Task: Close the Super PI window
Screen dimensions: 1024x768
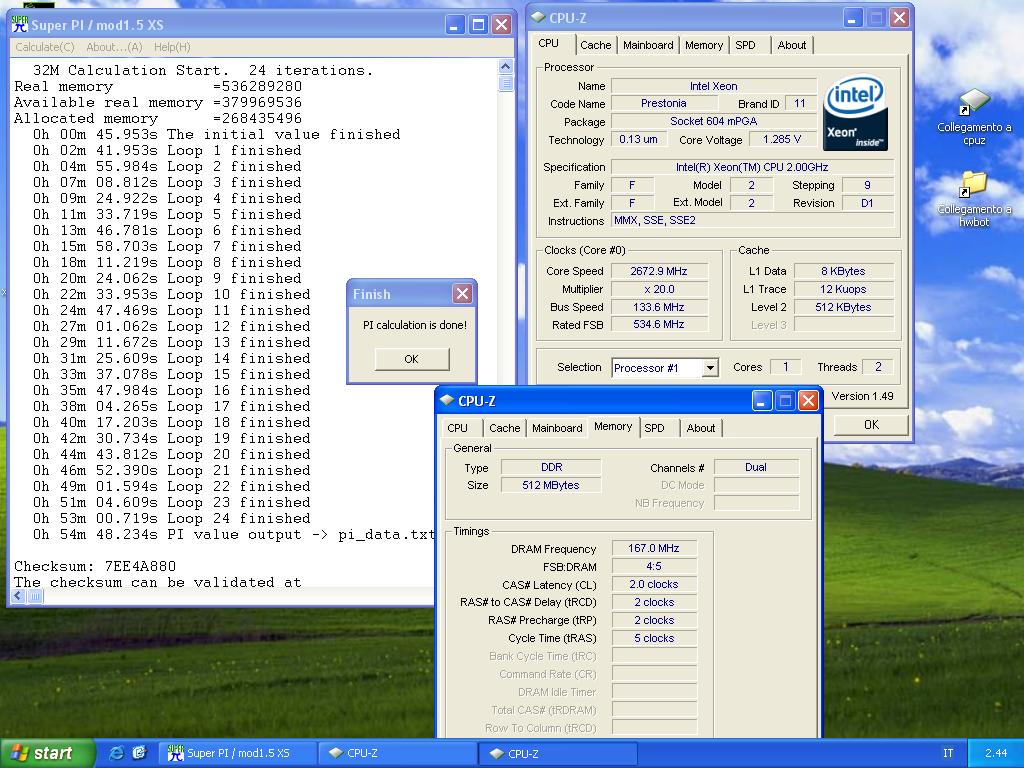Action: [x=502, y=25]
